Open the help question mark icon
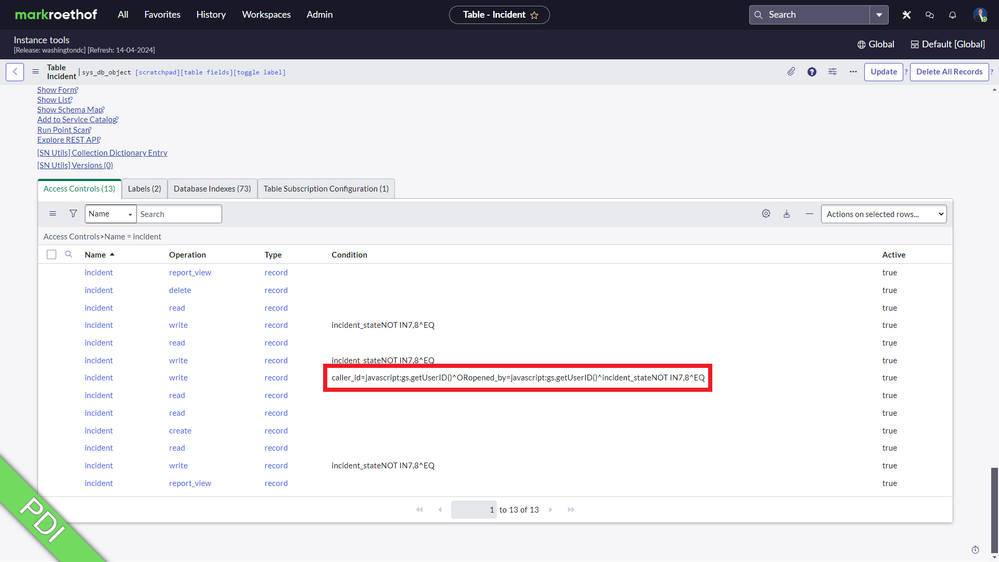Image resolution: width=999 pixels, height=562 pixels. [x=812, y=72]
